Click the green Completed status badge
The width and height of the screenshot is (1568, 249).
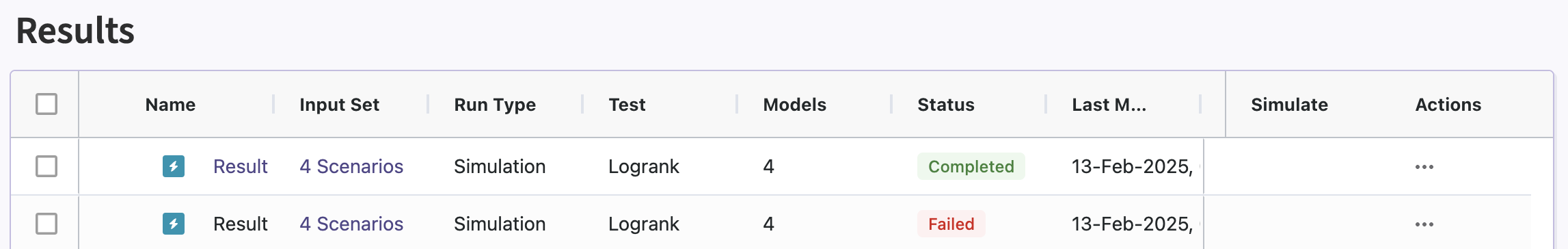pyautogui.click(x=971, y=166)
